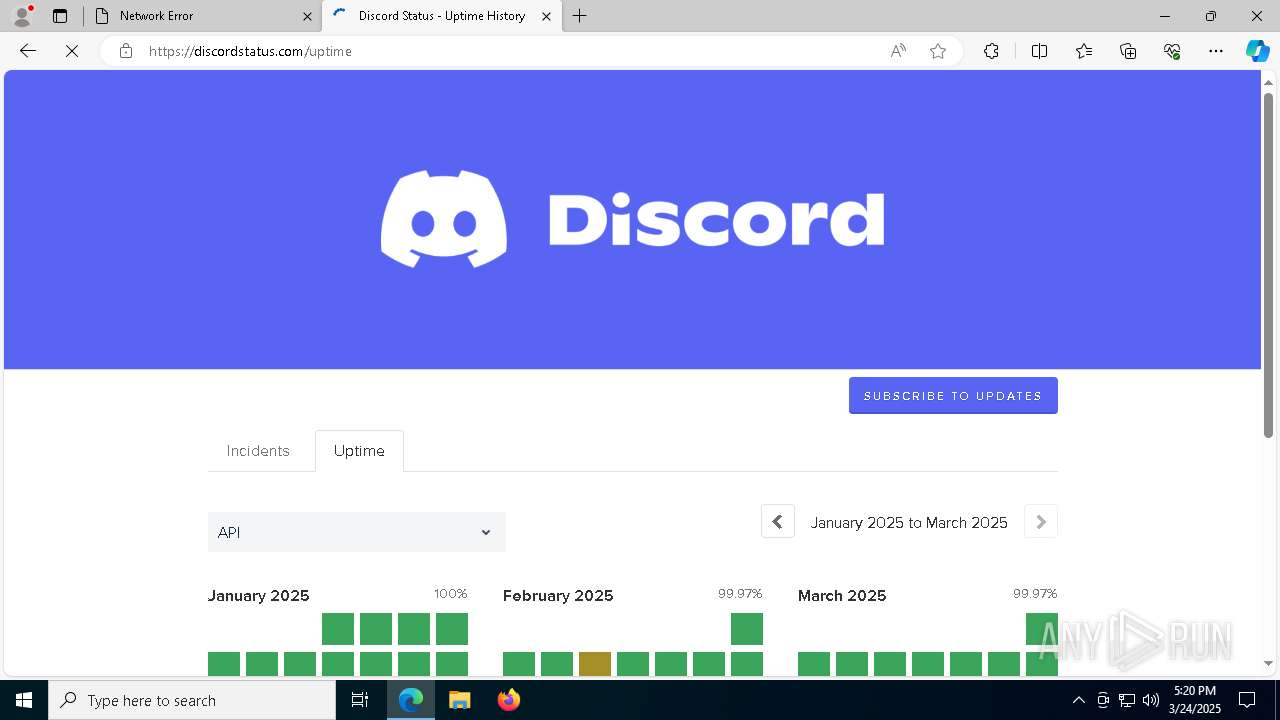
Task: Open the Extensions menu
Action: (991, 51)
